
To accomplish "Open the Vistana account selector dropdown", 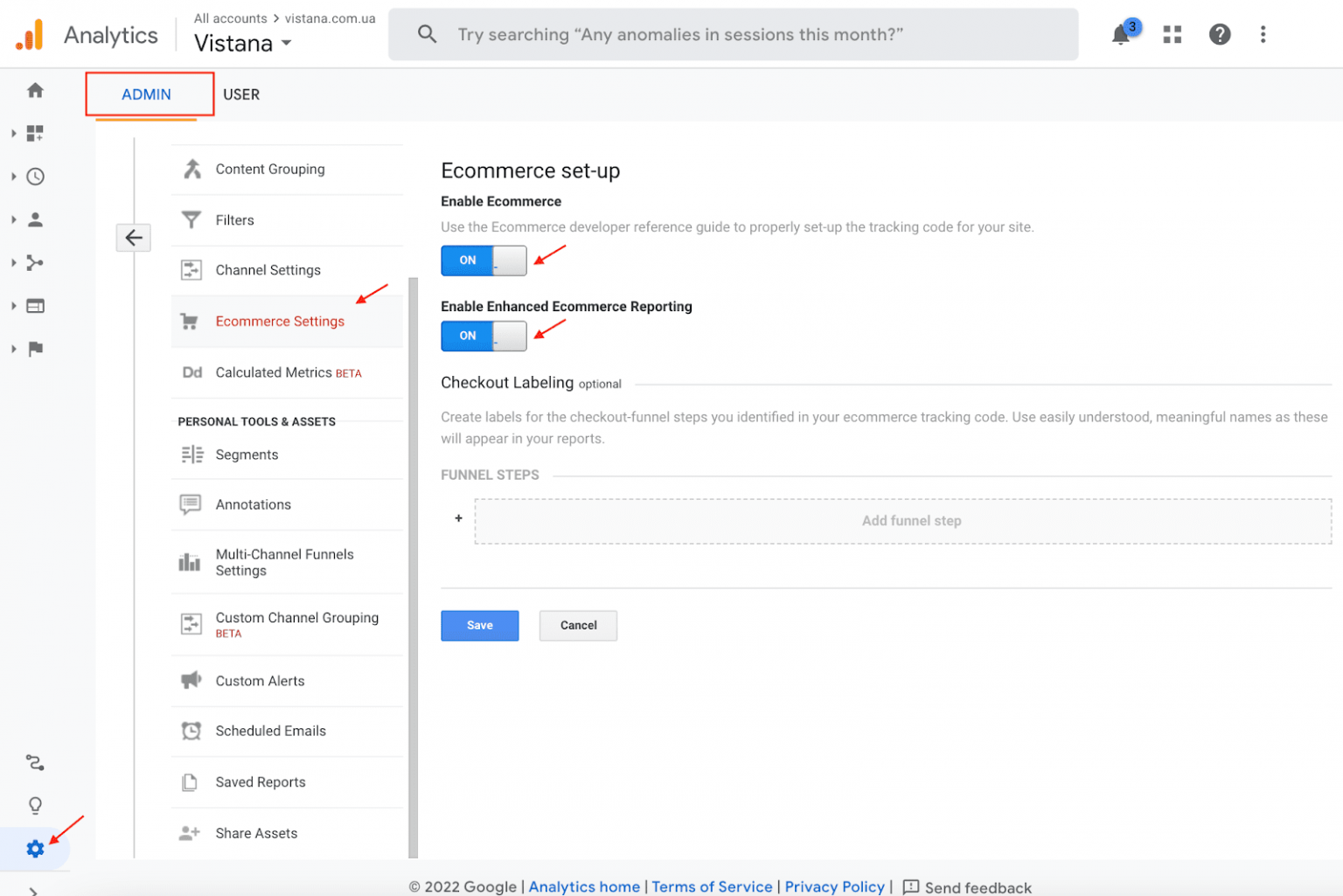I will point(242,43).
